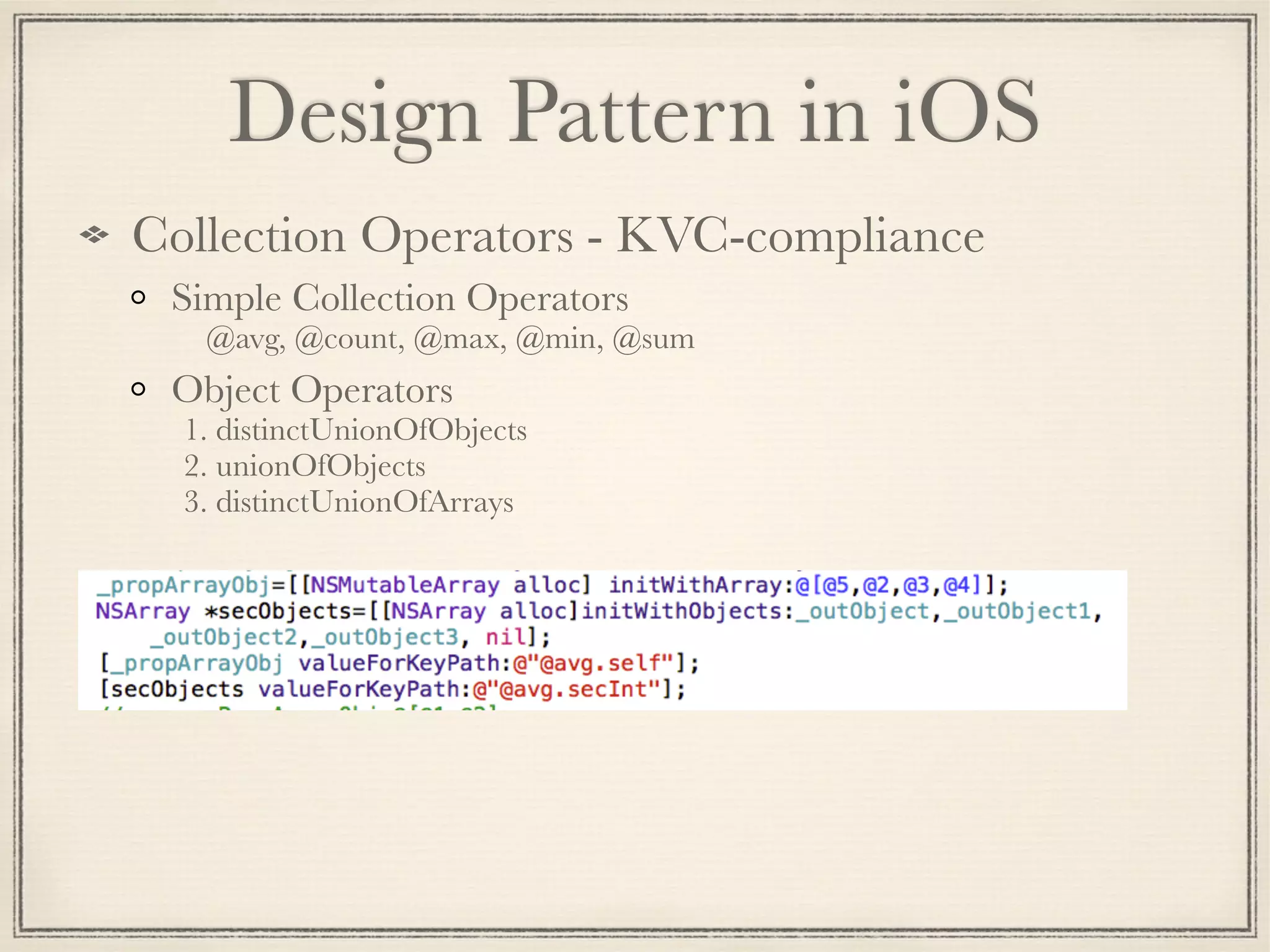Click the valueForKeyPath:@"@avg.secInt" code line
1270x952 pixels.
393,690
